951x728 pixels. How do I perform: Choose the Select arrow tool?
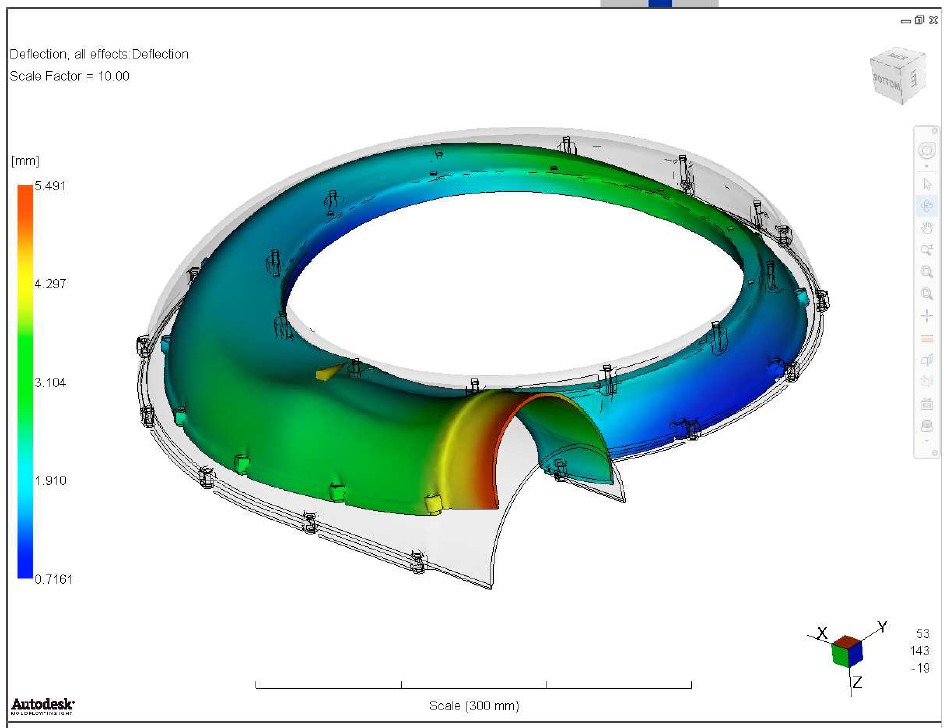[926, 184]
